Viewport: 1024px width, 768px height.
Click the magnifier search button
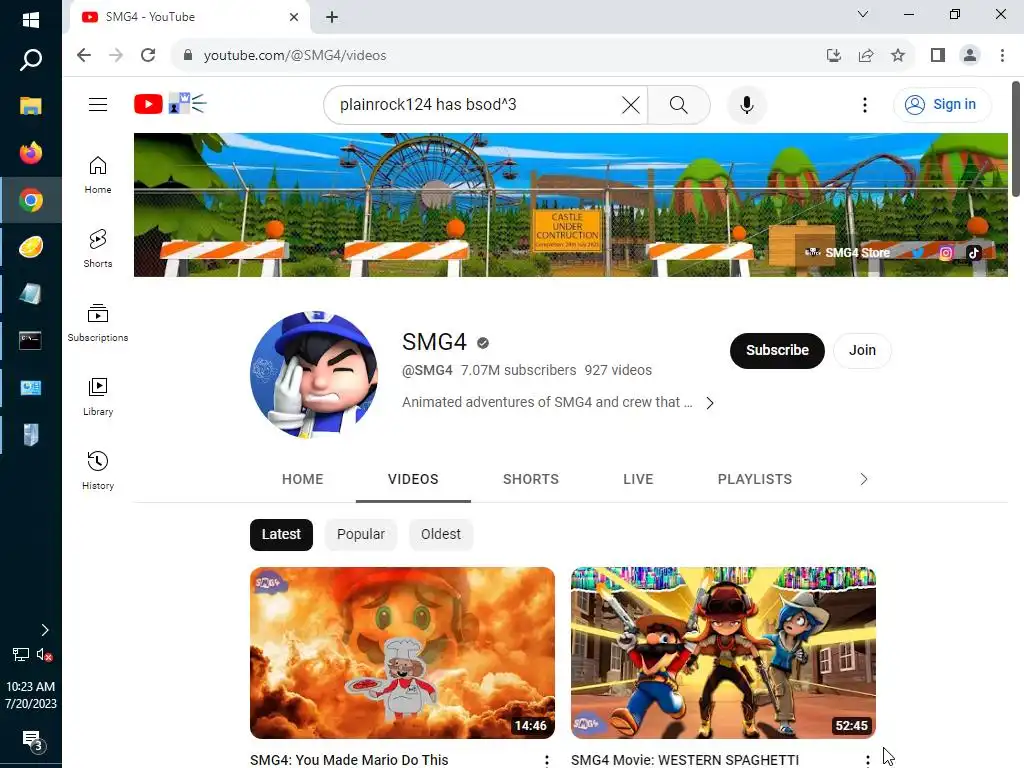[679, 104]
